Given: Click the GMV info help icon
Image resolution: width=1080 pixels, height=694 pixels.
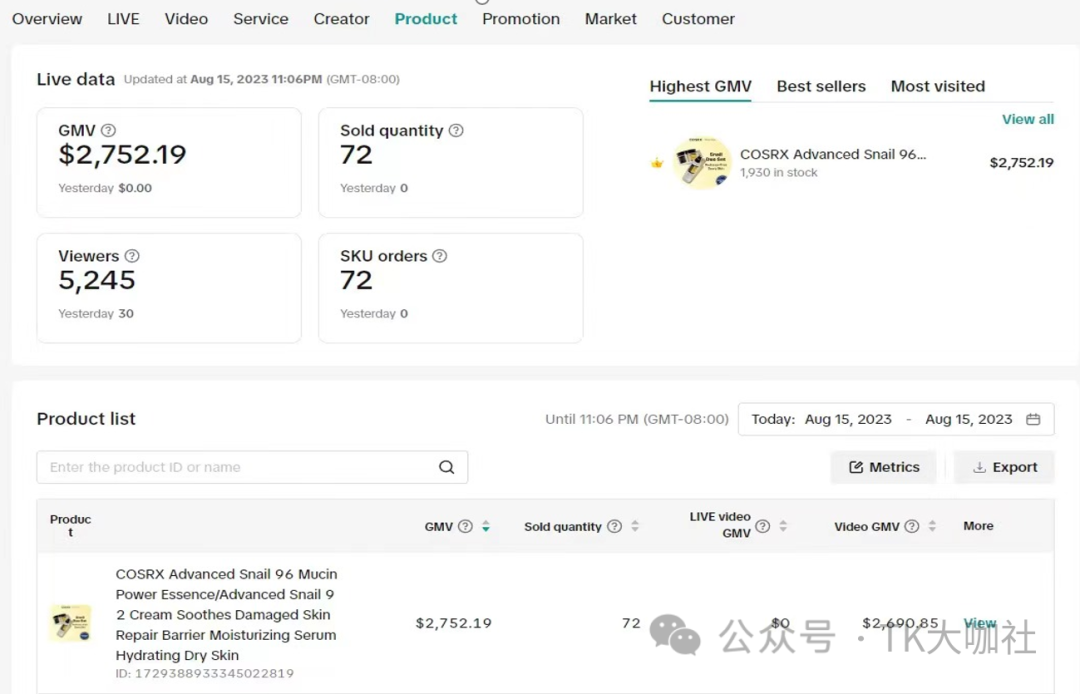Looking at the screenshot, I should 108,130.
